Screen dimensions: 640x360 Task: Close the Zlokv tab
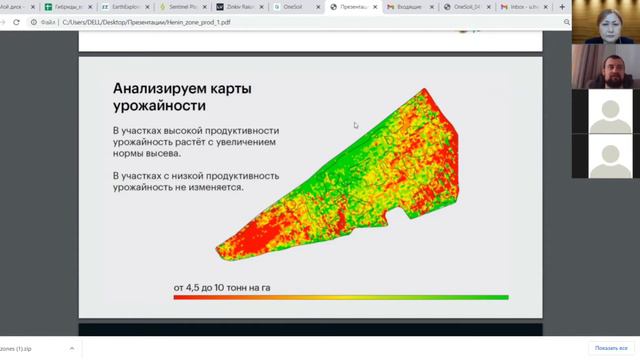[261, 7]
